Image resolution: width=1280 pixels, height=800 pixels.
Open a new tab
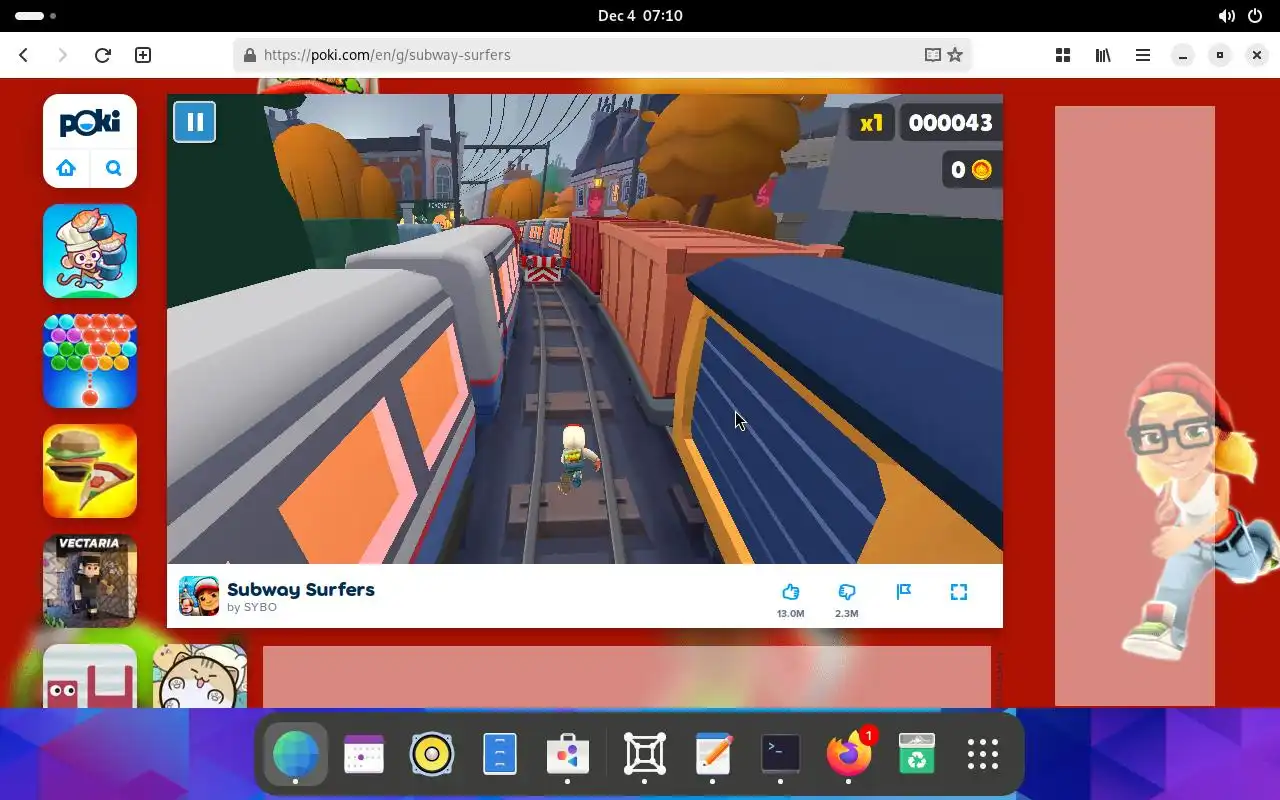143,55
